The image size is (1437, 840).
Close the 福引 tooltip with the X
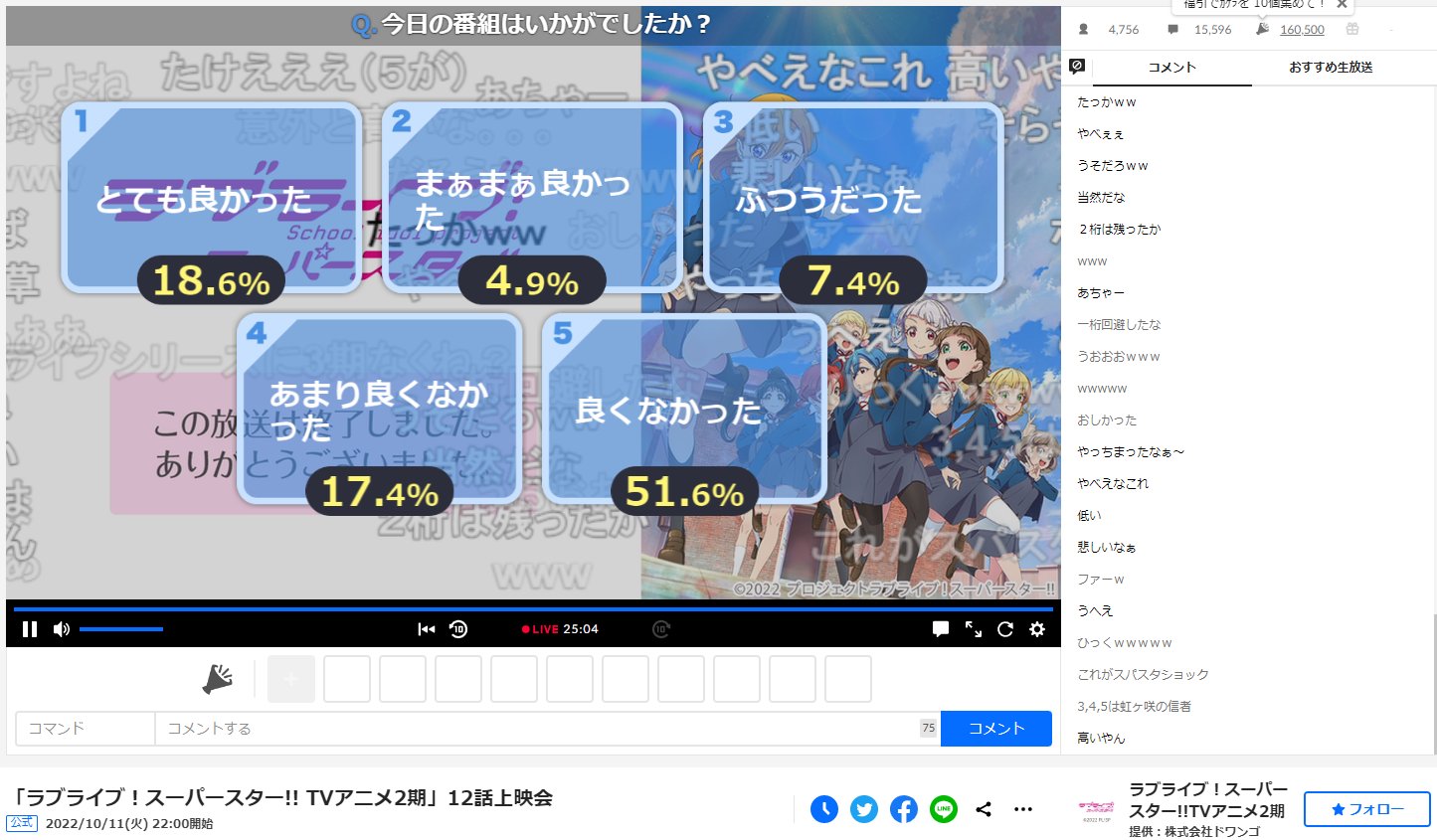click(1342, 4)
